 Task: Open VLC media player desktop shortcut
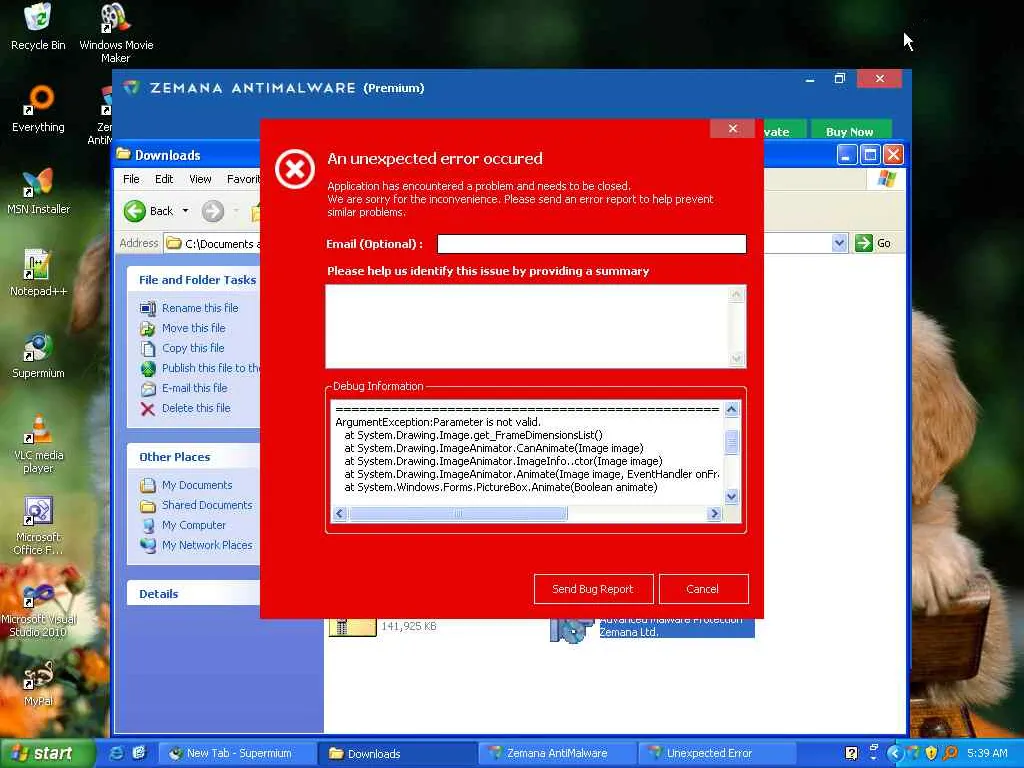38,444
